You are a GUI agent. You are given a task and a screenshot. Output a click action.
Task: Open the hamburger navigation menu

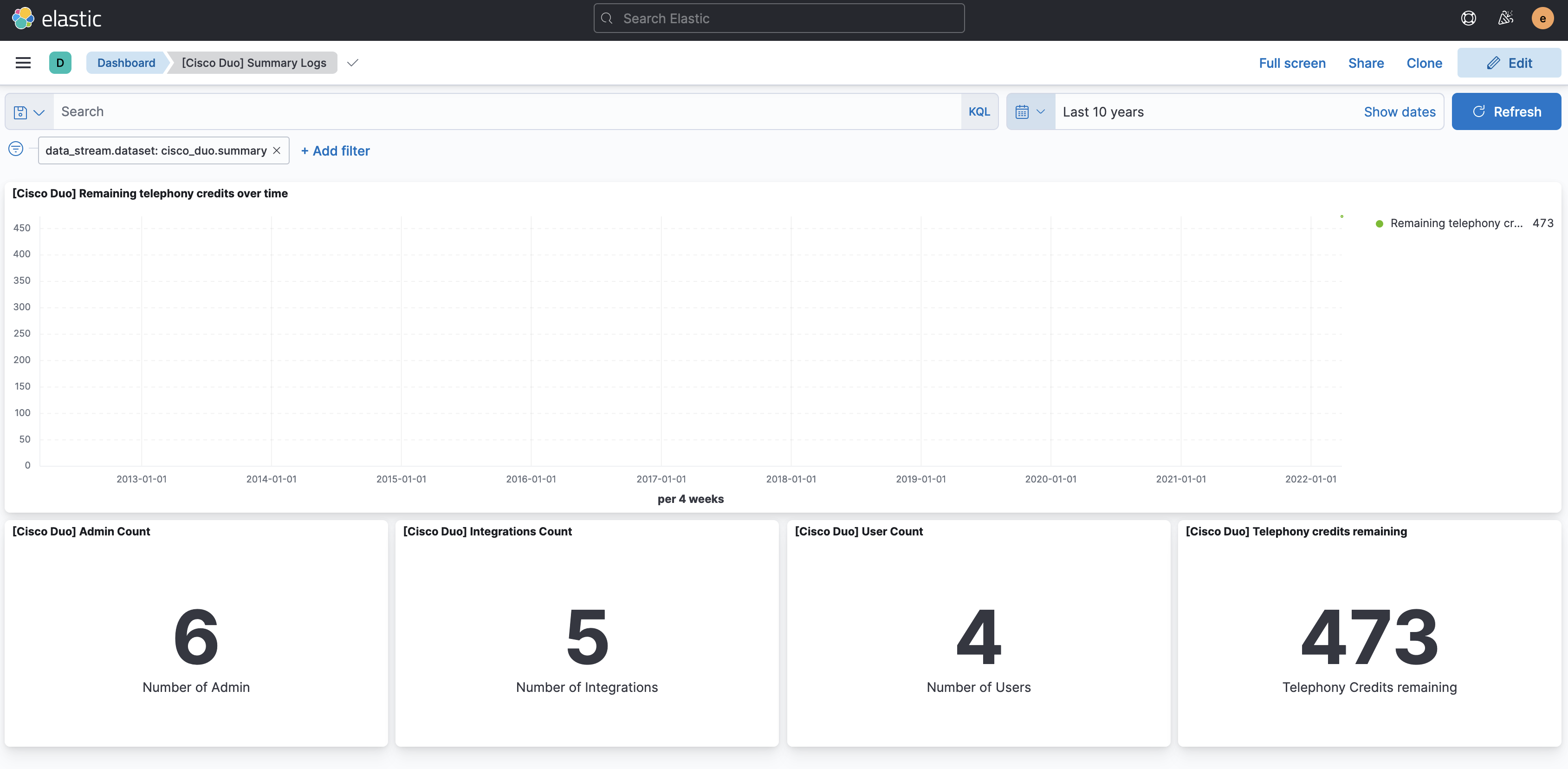pyautogui.click(x=23, y=63)
